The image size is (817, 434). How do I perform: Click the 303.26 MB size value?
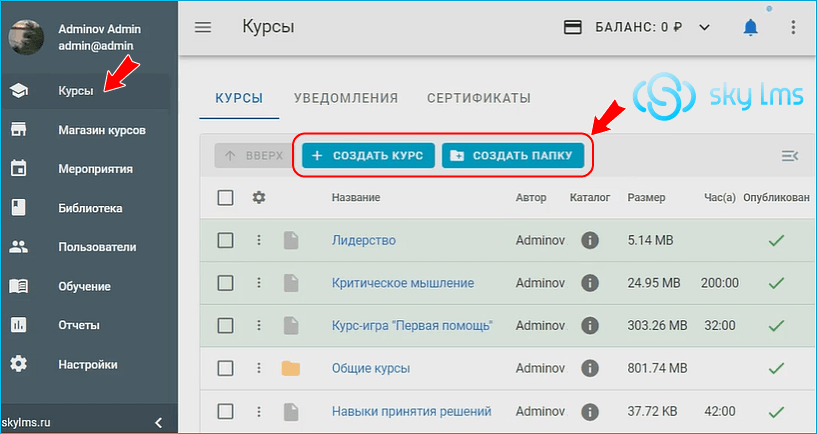coord(657,326)
